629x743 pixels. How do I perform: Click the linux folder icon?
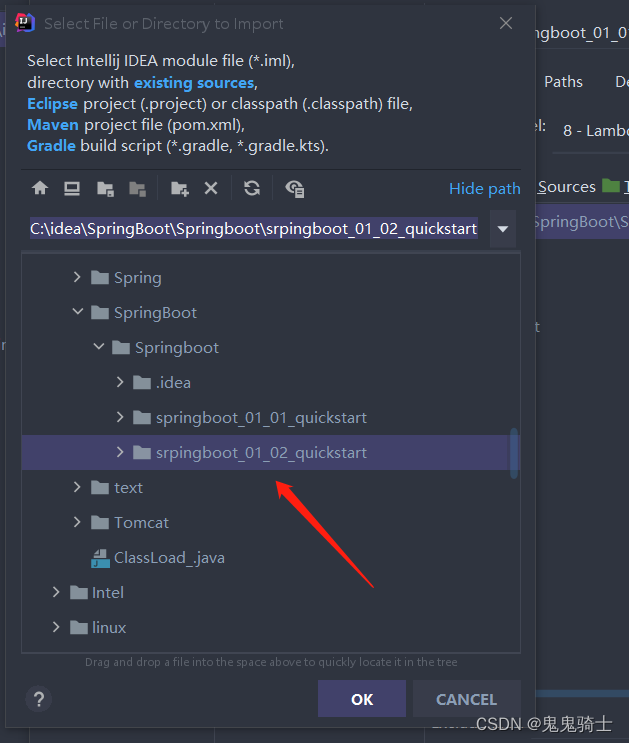click(x=79, y=628)
